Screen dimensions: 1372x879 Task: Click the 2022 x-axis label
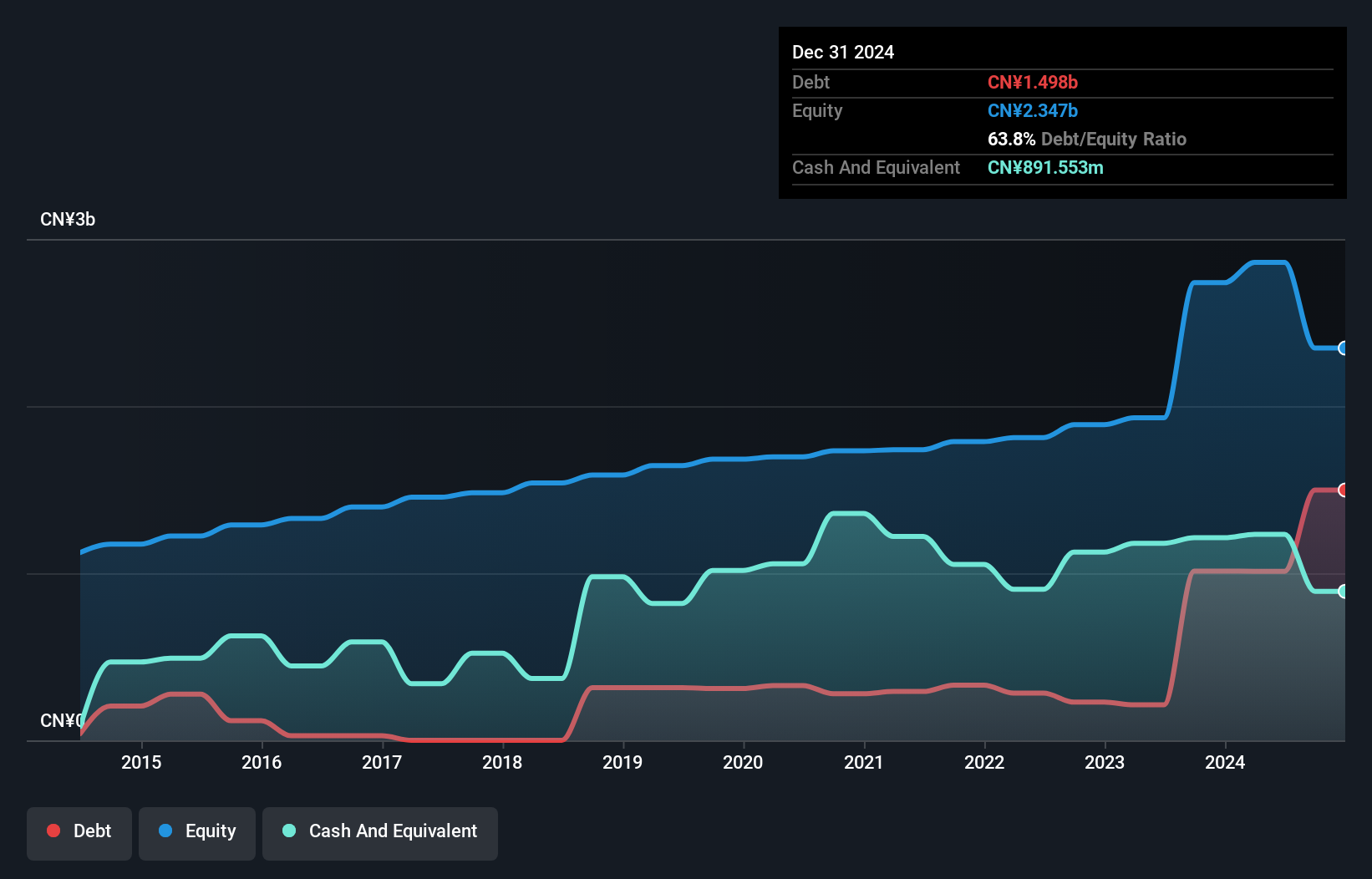pos(984,762)
